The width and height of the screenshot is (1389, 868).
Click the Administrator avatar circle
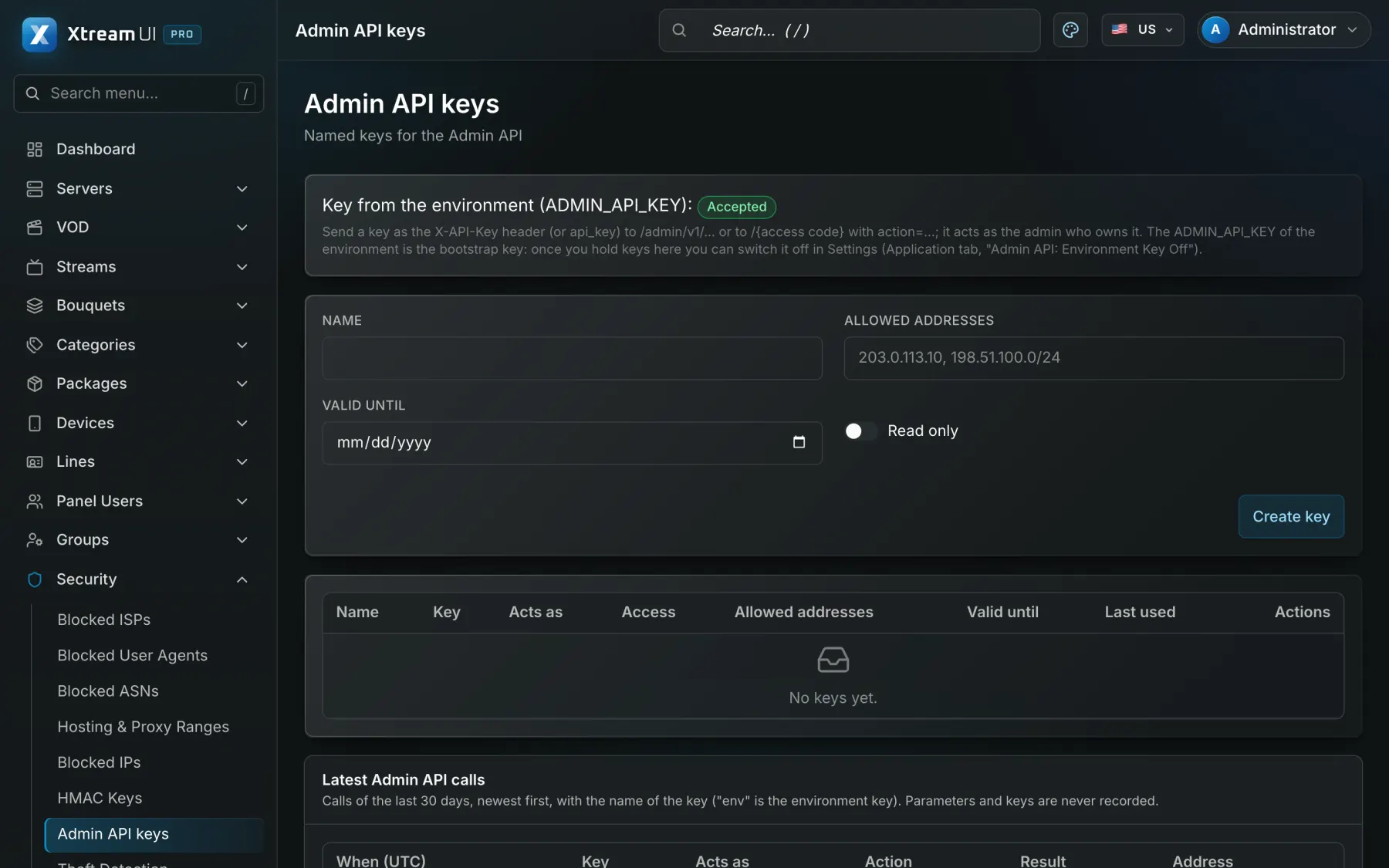point(1215,30)
